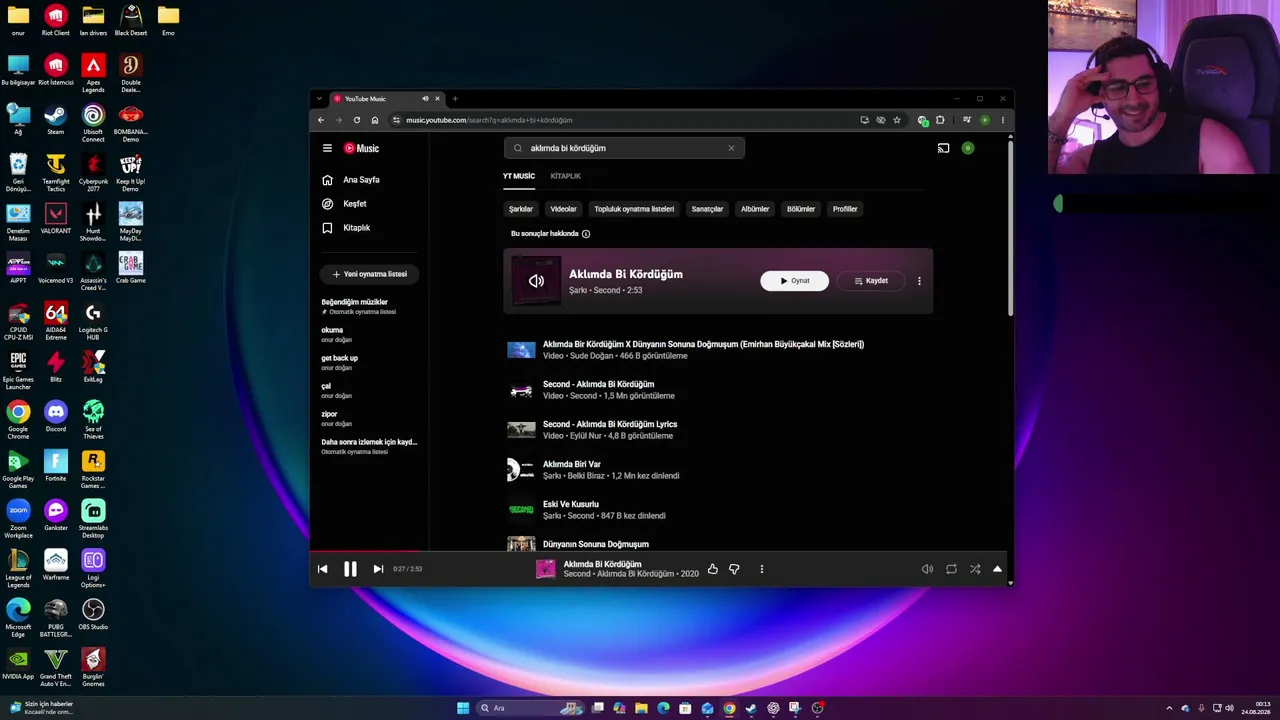Open the zipor playlist
This screenshot has height=720, width=1280.
(336, 418)
